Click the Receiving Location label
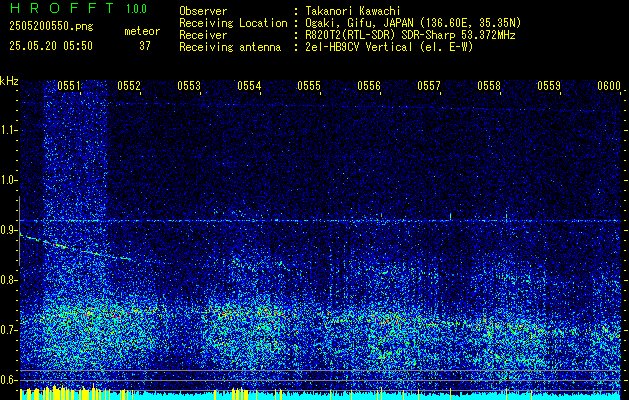This screenshot has width=629, height=400. coord(233,23)
